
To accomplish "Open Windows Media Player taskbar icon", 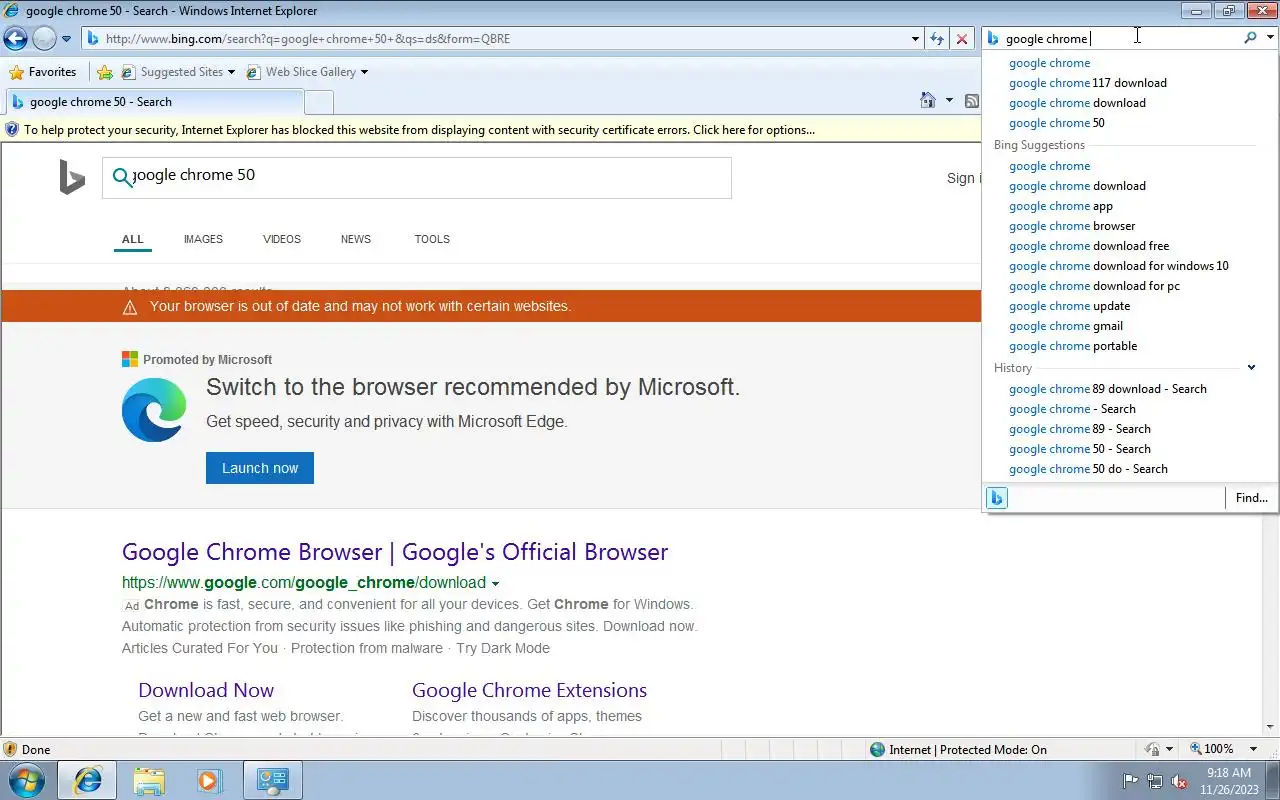I will tap(209, 780).
